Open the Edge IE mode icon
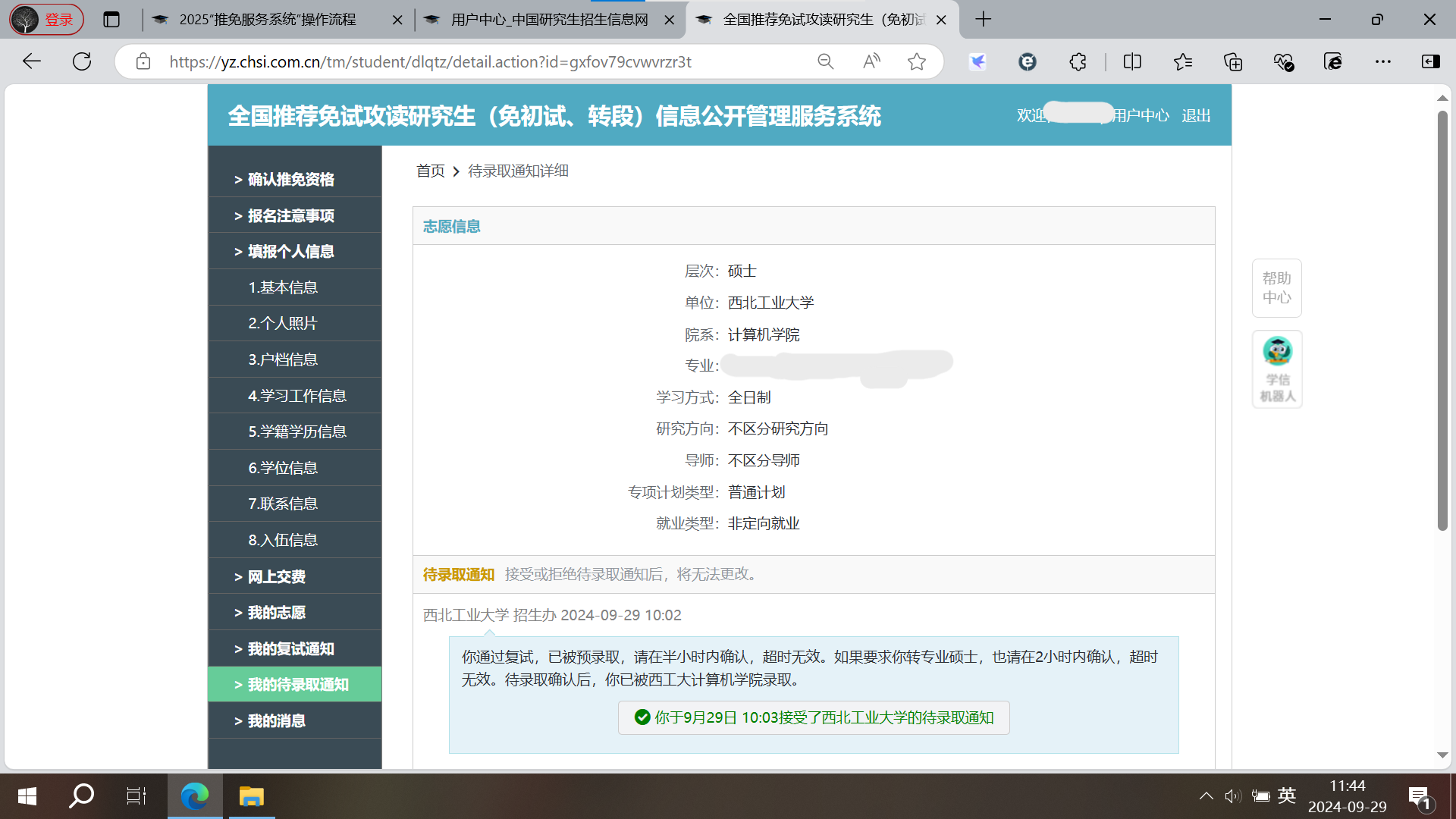Image resolution: width=1456 pixels, height=819 pixels. click(1333, 61)
